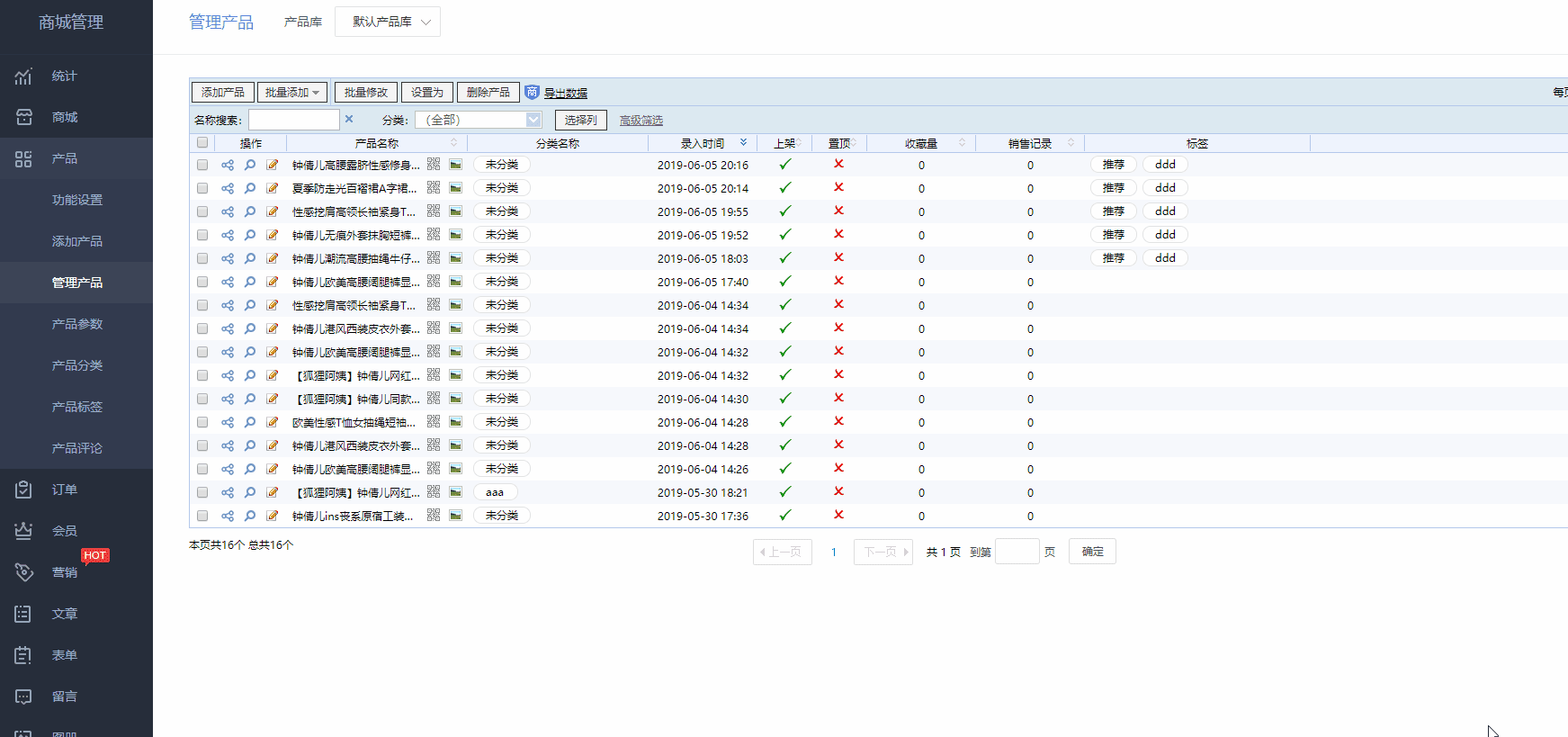Open 产品评论 in the sidebar
The image size is (1568, 737).
tap(77, 448)
